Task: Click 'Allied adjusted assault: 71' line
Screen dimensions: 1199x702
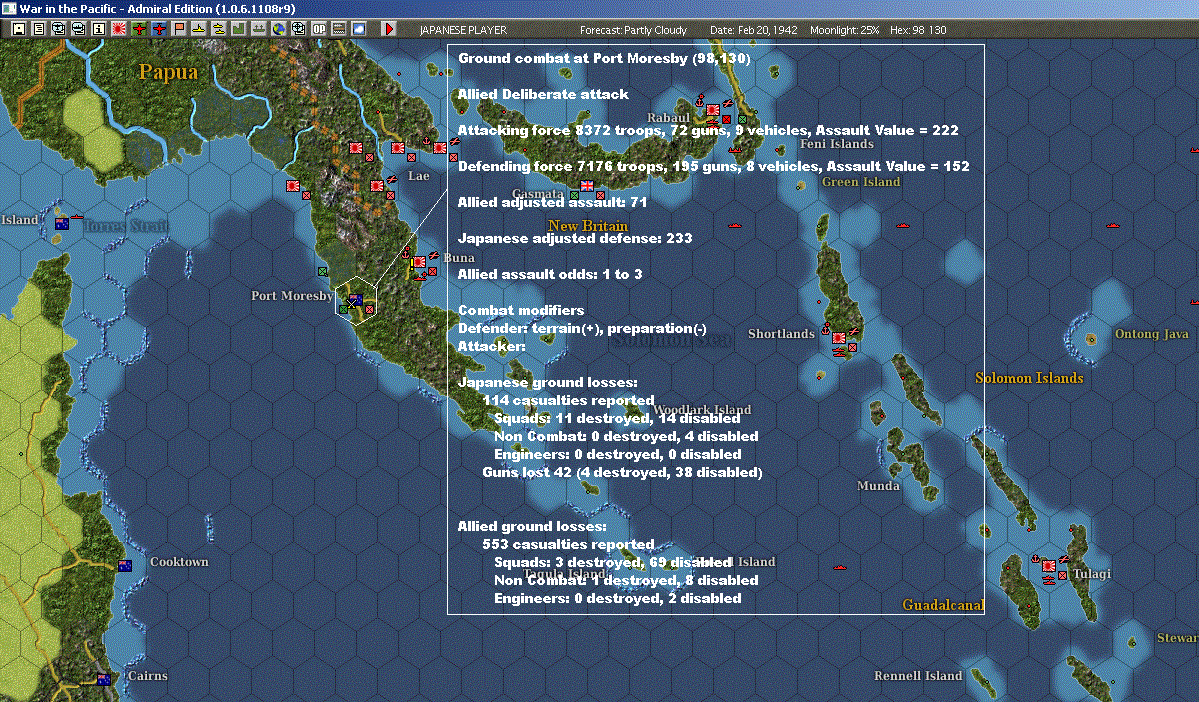Action: (552, 202)
